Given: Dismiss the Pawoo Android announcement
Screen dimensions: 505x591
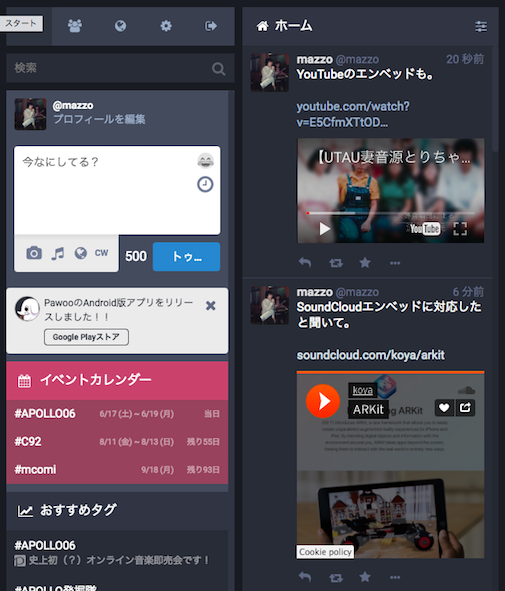Looking at the screenshot, I should click(211, 306).
